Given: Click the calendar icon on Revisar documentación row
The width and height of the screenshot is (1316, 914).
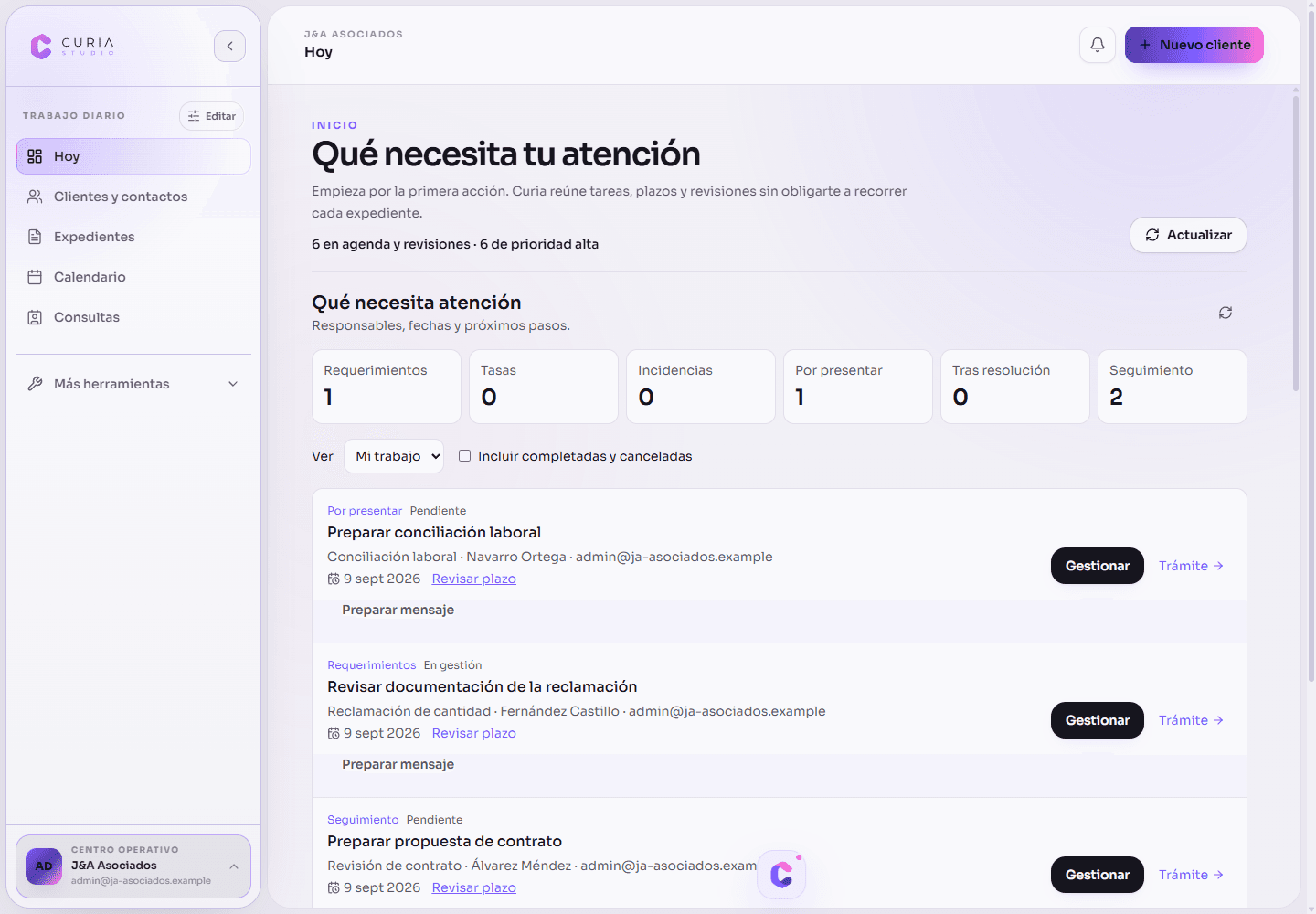Looking at the screenshot, I should click(334, 734).
